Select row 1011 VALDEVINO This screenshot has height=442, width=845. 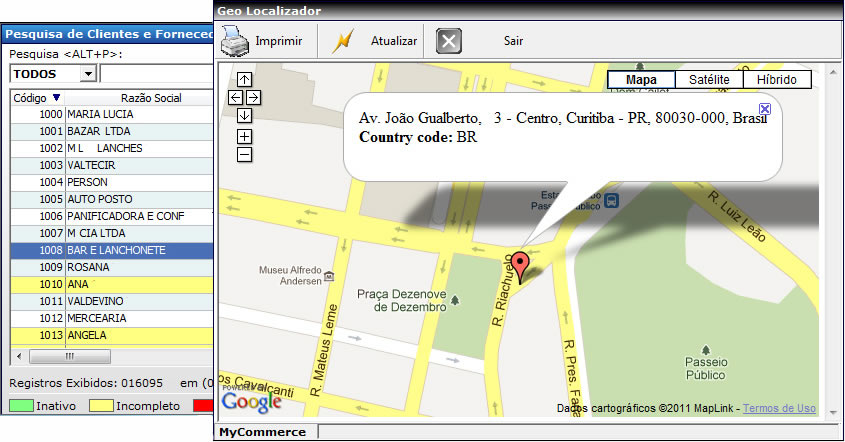click(x=112, y=301)
